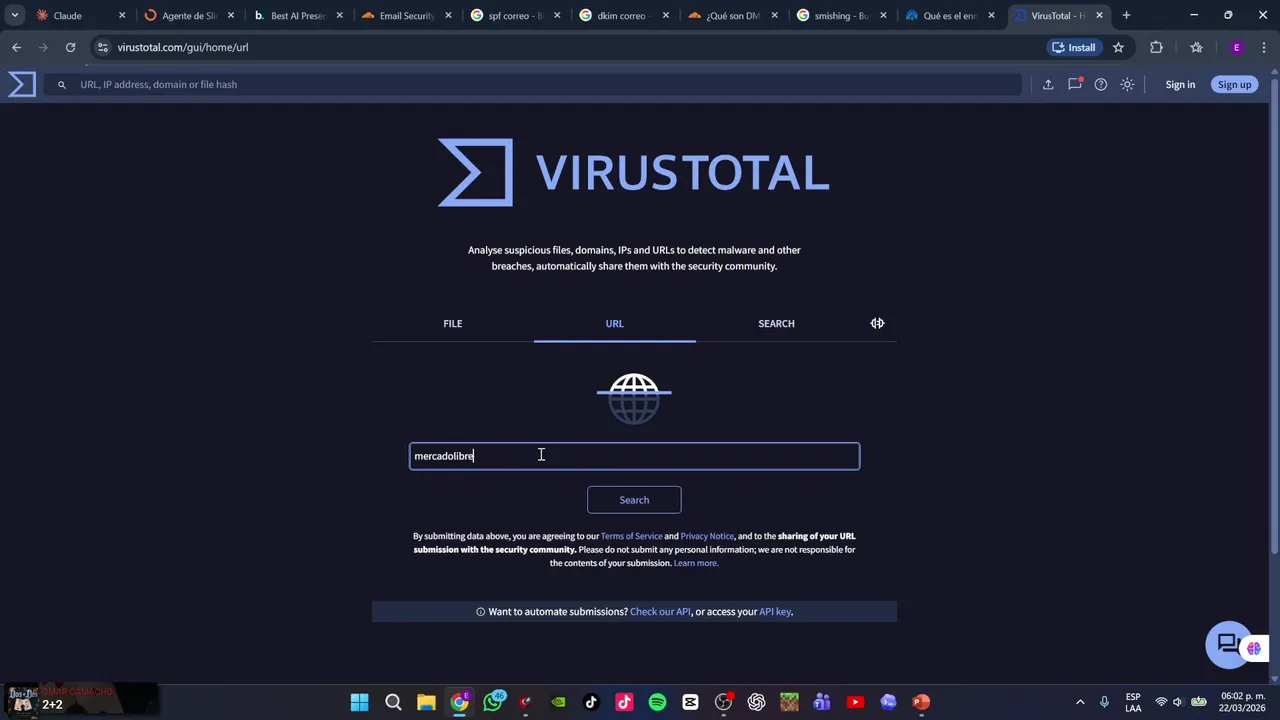1280x720 pixels.
Task: Click the Learn more link
Action: [x=695, y=563]
